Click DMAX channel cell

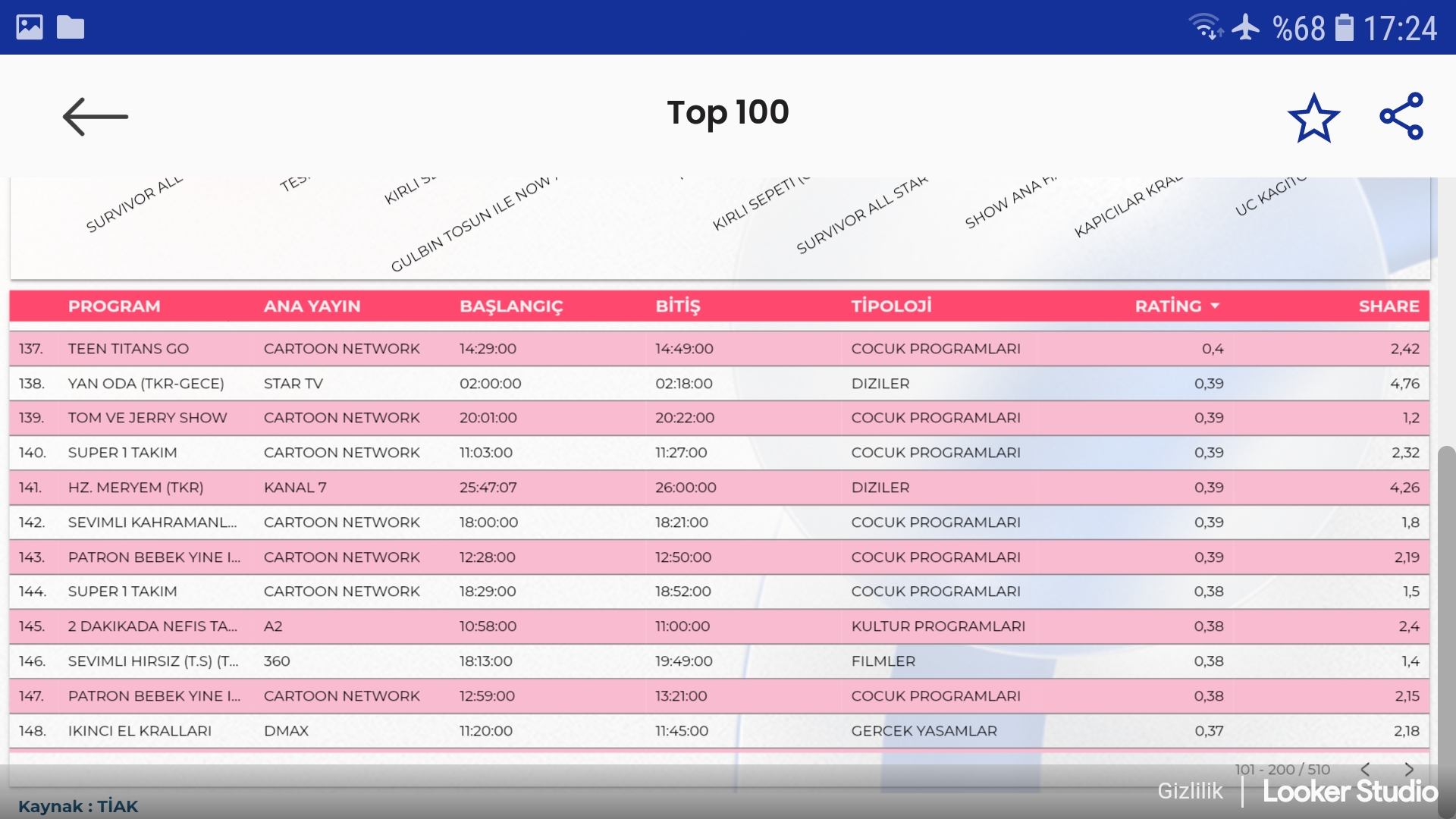click(286, 731)
